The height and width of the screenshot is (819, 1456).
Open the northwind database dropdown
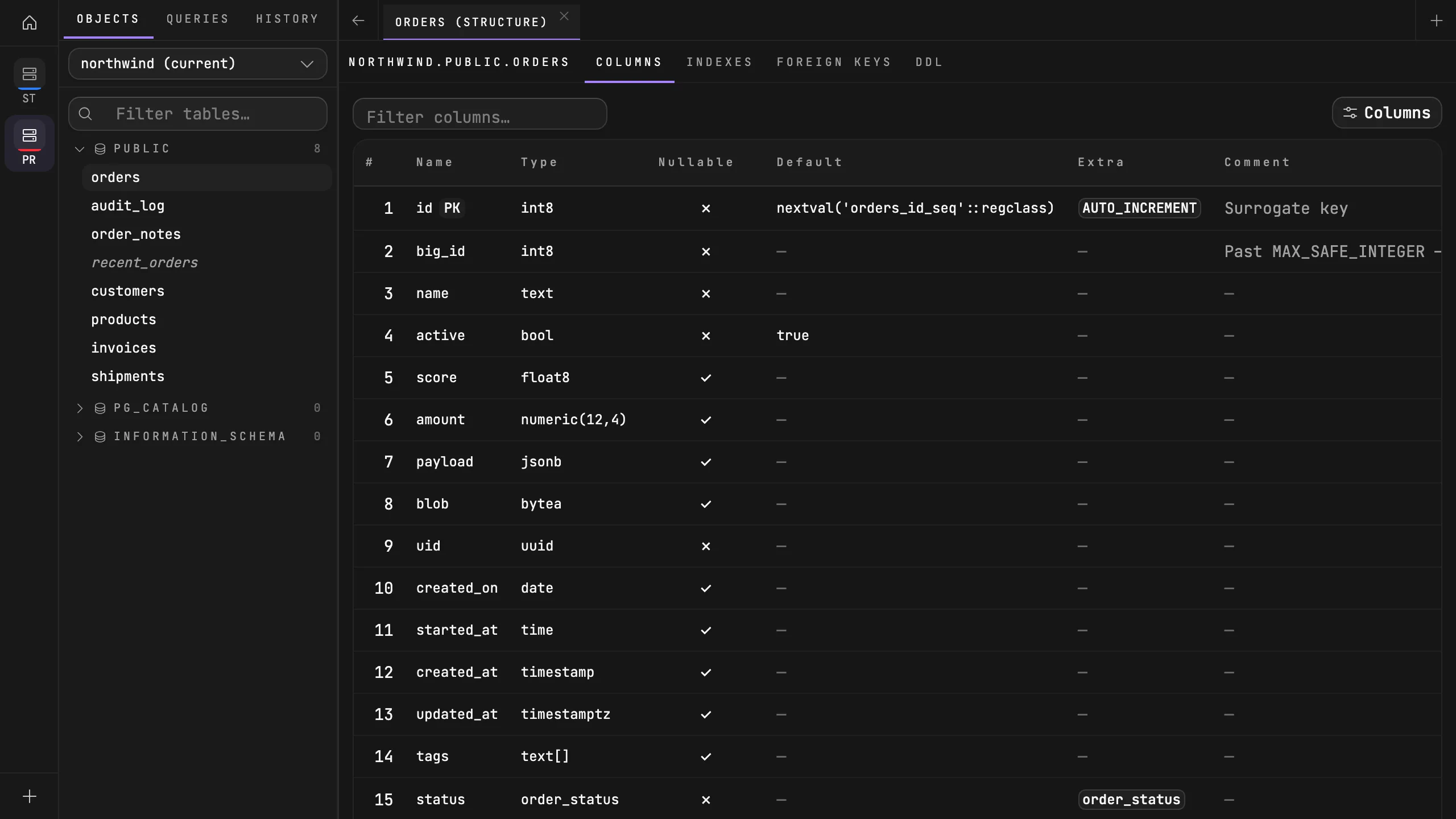[197, 64]
